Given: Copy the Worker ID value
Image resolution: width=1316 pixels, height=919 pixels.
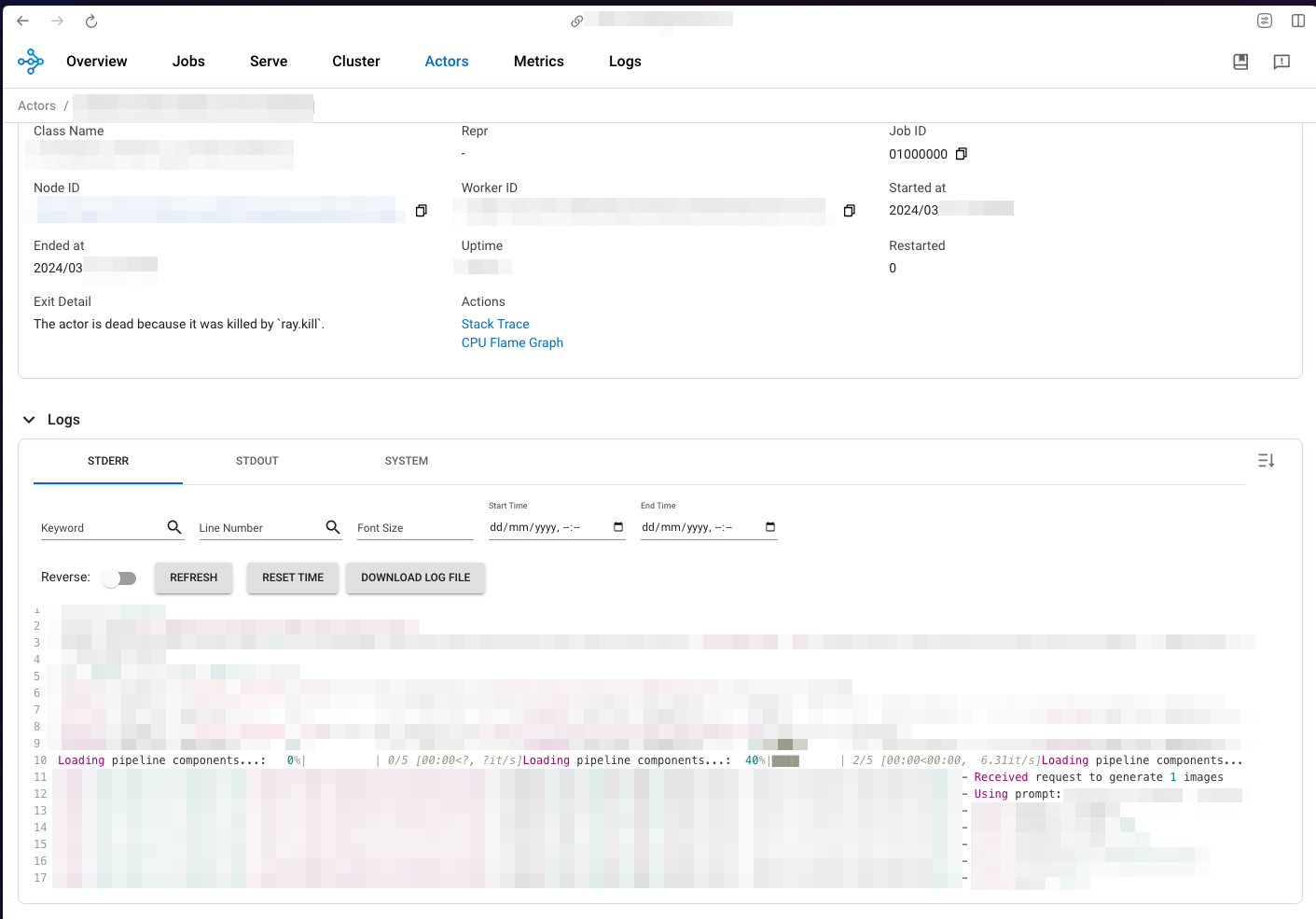Looking at the screenshot, I should [849, 210].
